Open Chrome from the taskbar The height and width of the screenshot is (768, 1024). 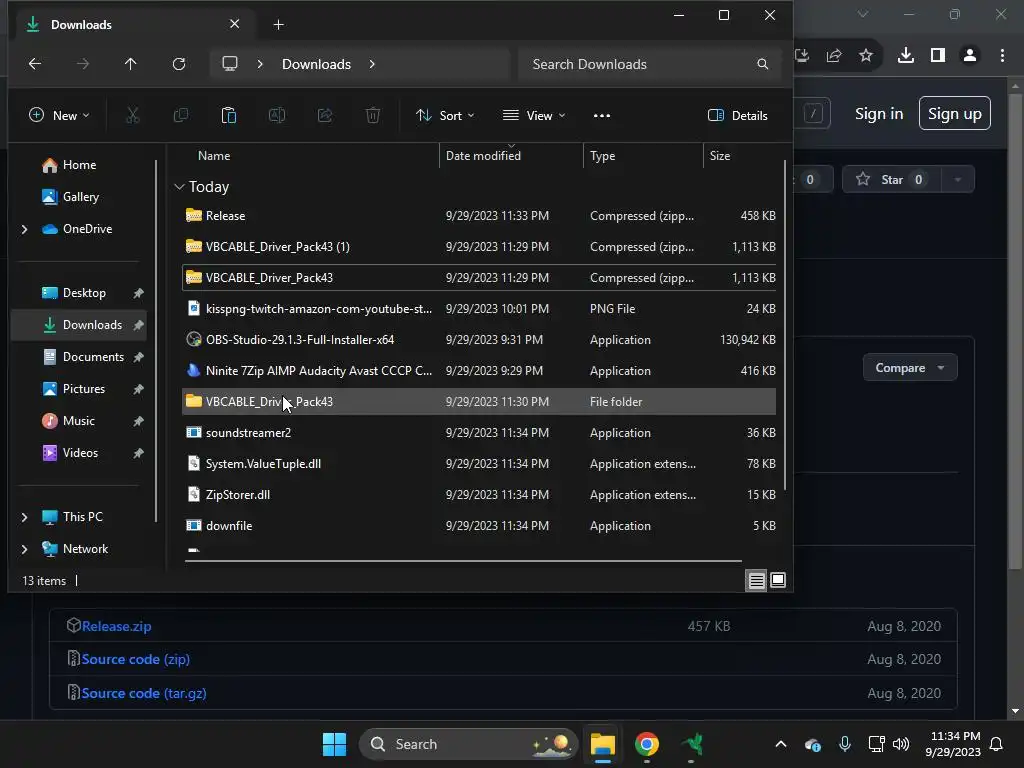click(x=647, y=744)
